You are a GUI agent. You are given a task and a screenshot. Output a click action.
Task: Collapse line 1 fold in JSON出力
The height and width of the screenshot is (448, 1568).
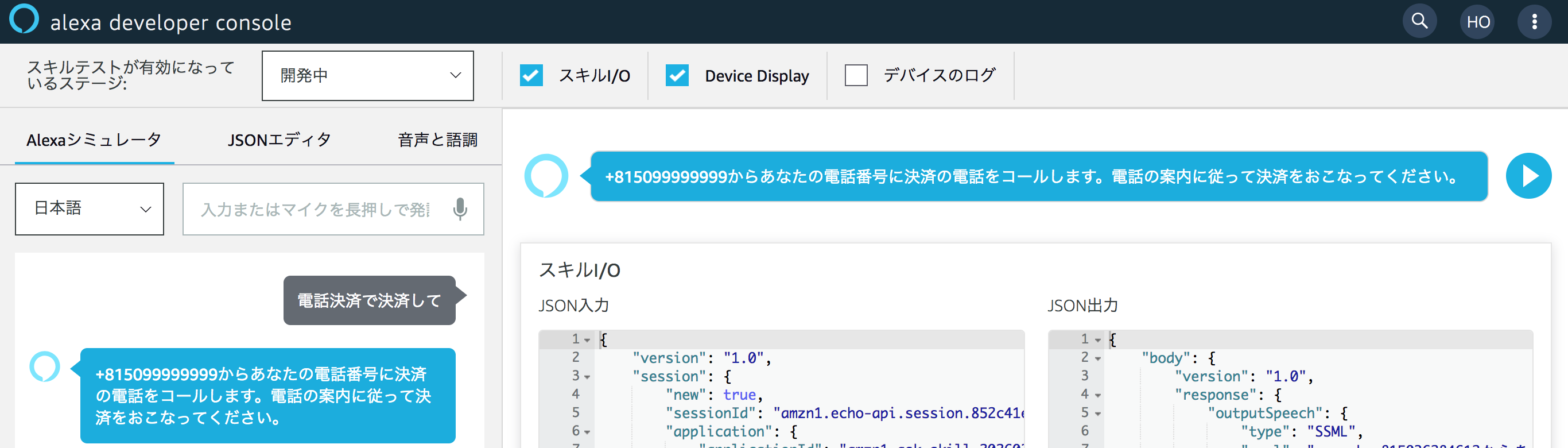click(x=1097, y=340)
